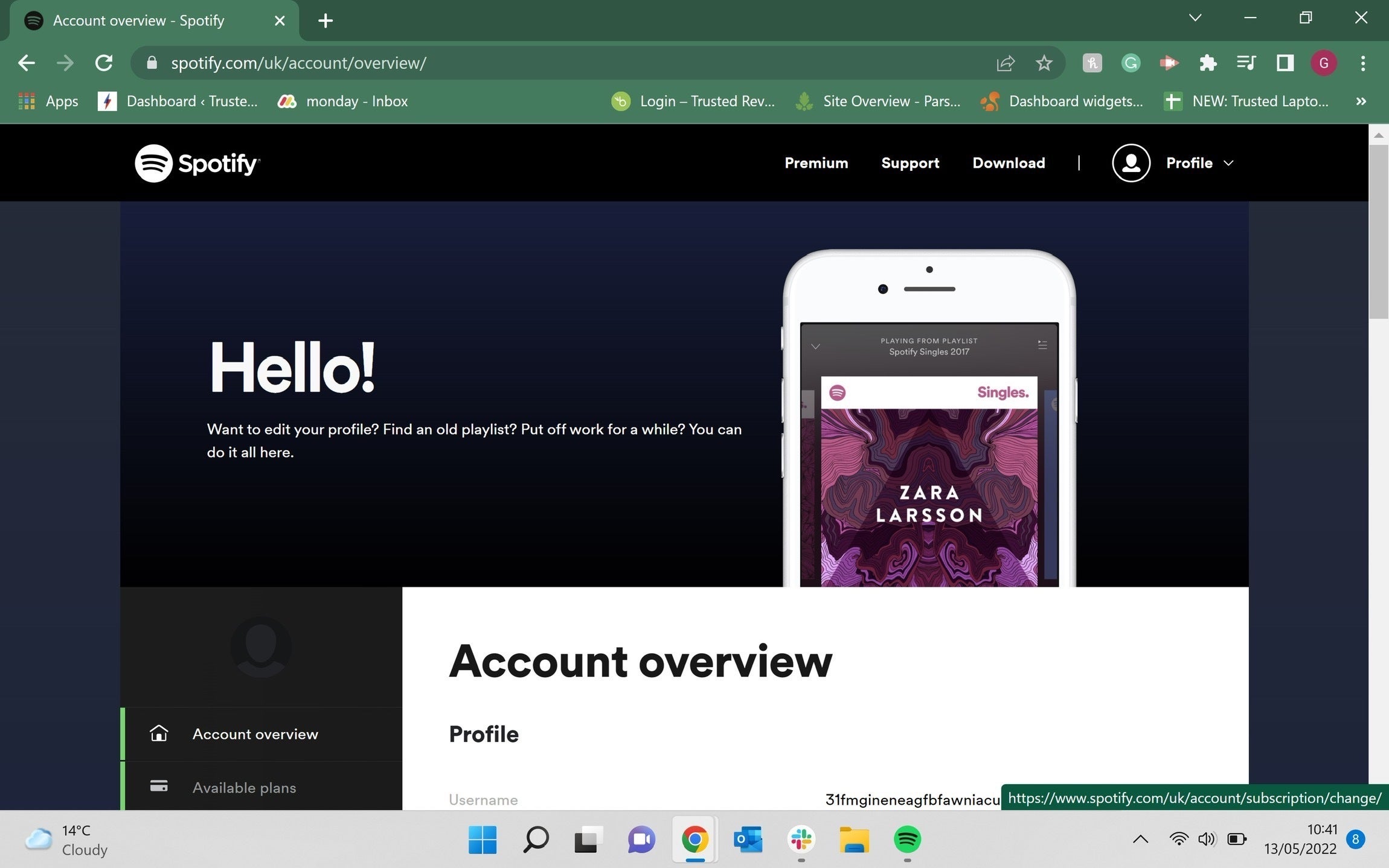The width and height of the screenshot is (1389, 868).
Task: Open the monday - Inbox bookmark
Action: click(x=342, y=101)
